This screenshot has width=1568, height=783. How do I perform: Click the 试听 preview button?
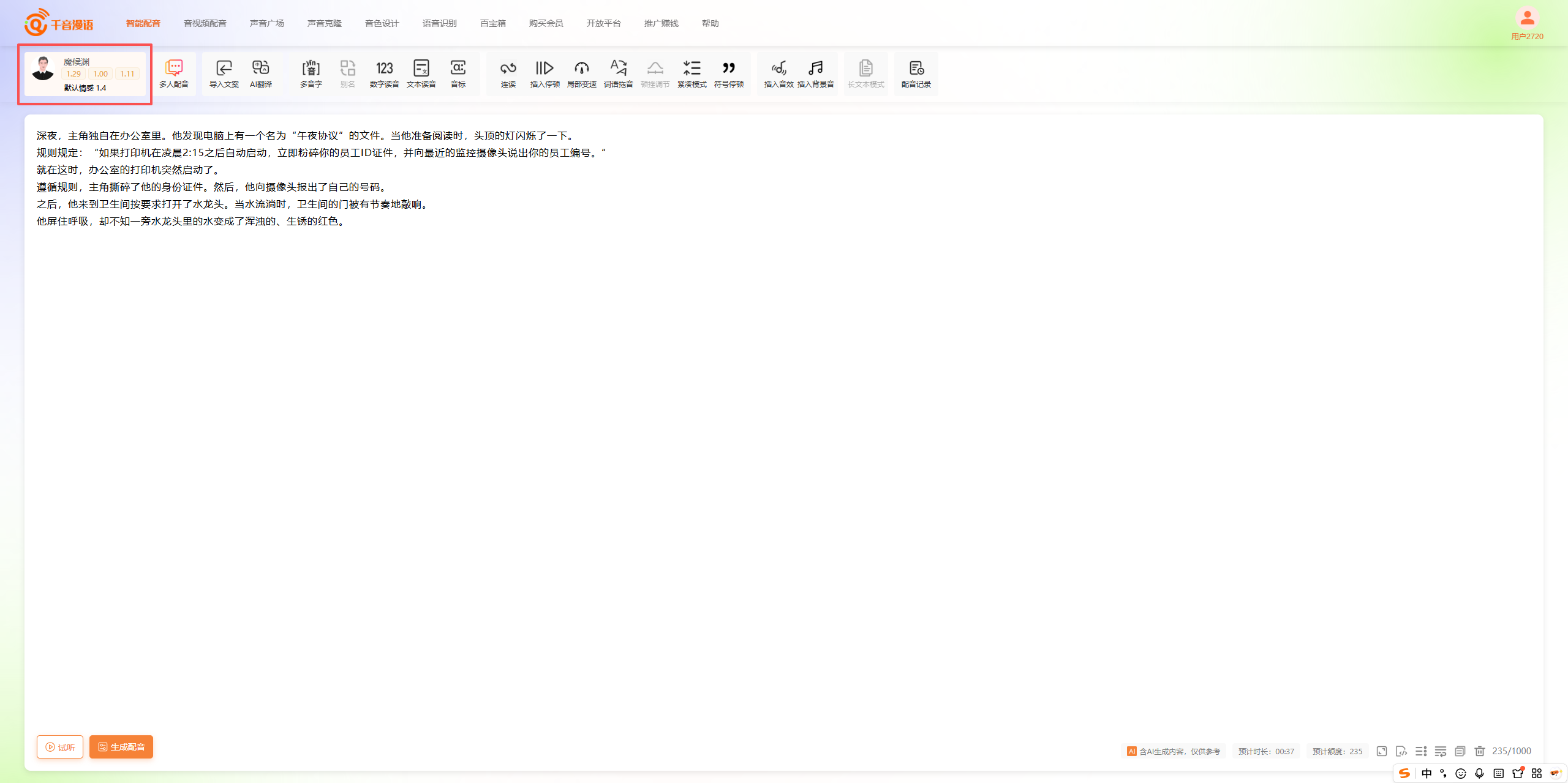click(x=60, y=747)
